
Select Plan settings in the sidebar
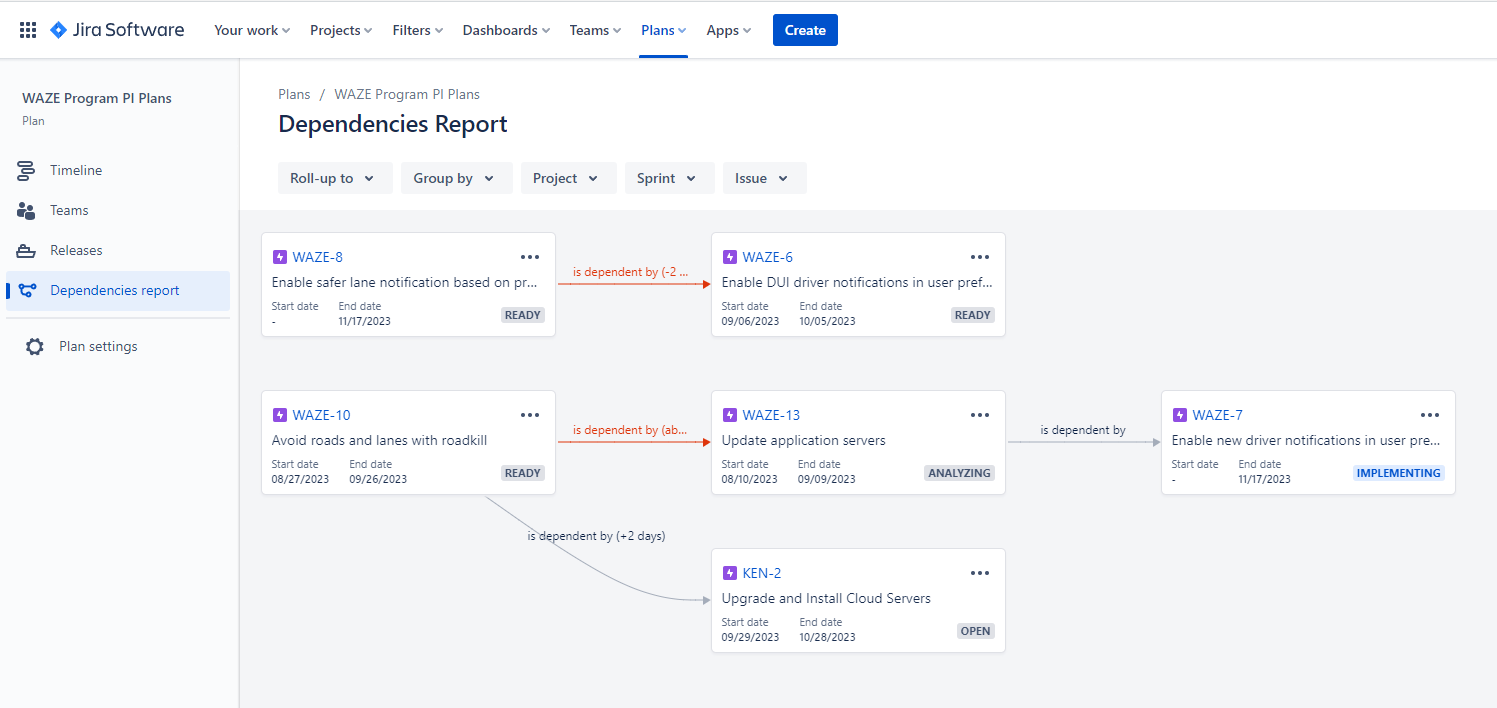(x=118, y=347)
